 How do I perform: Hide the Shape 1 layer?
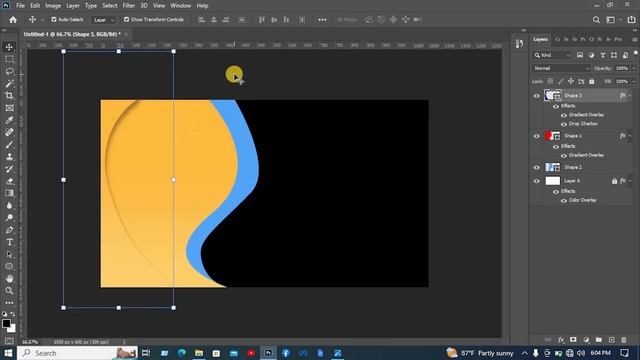click(x=537, y=136)
